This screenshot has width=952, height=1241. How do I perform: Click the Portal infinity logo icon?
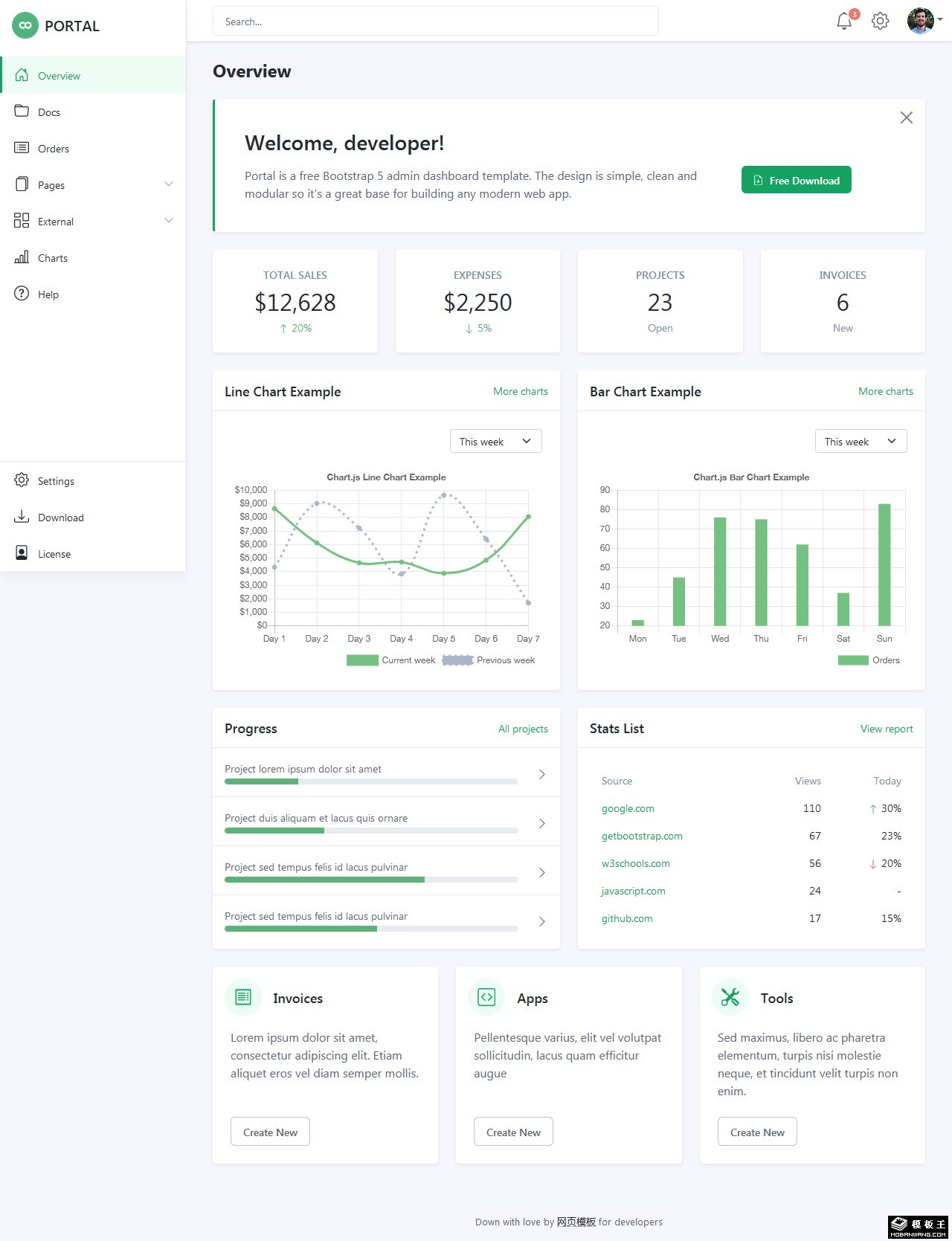click(x=25, y=26)
